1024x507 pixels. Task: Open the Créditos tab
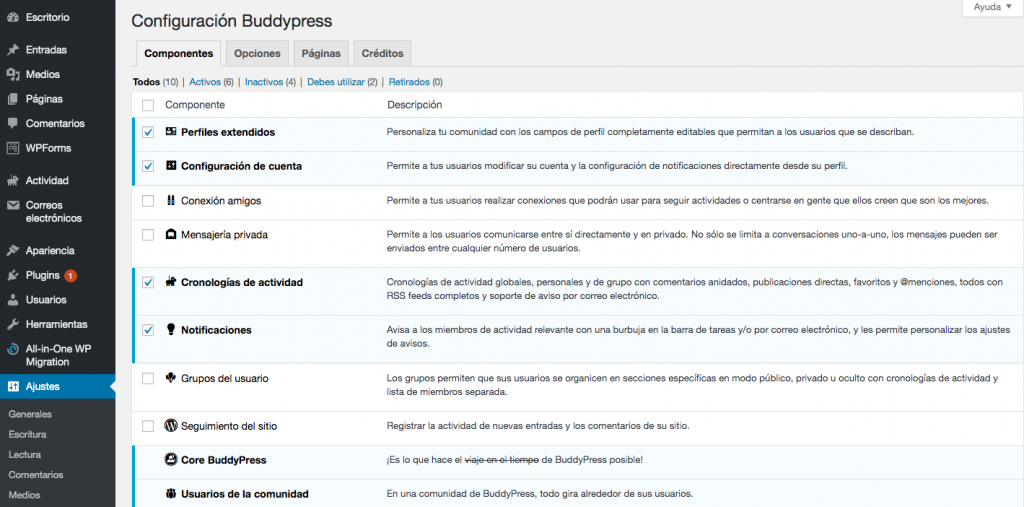tap(382, 53)
